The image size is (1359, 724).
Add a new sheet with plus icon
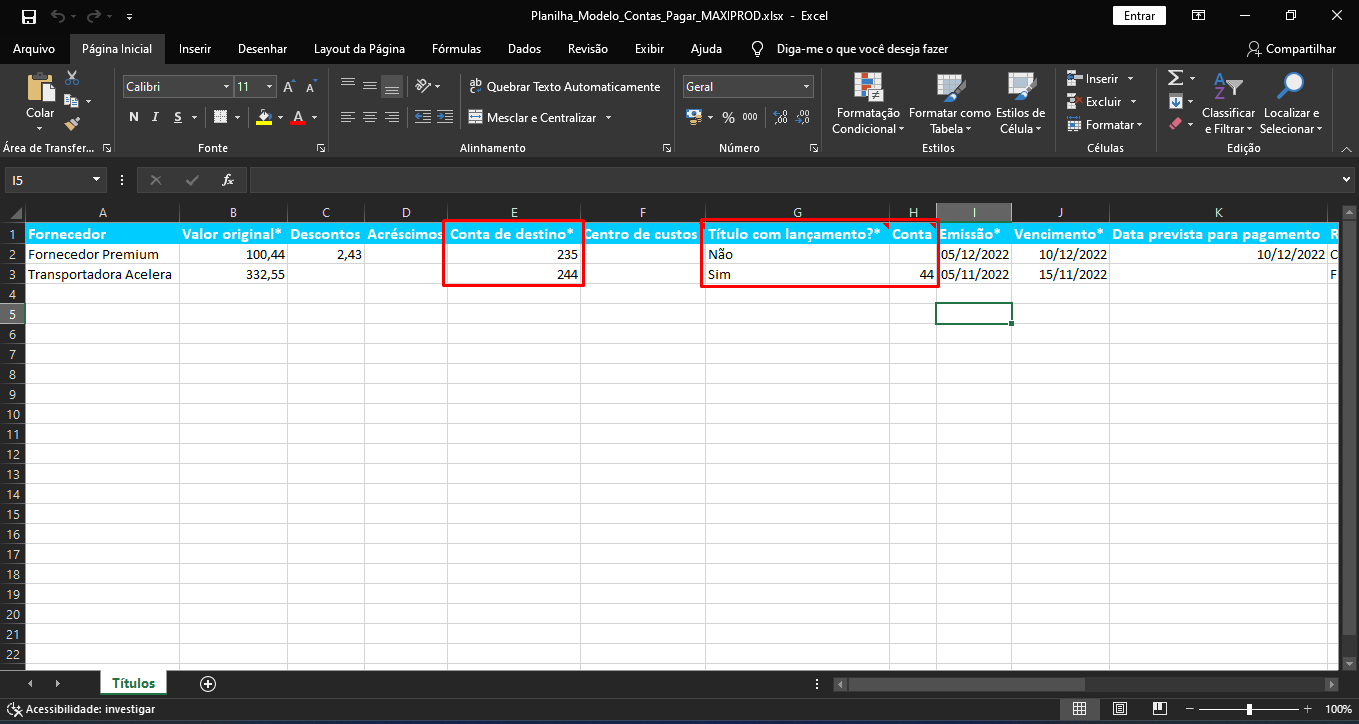coord(208,684)
